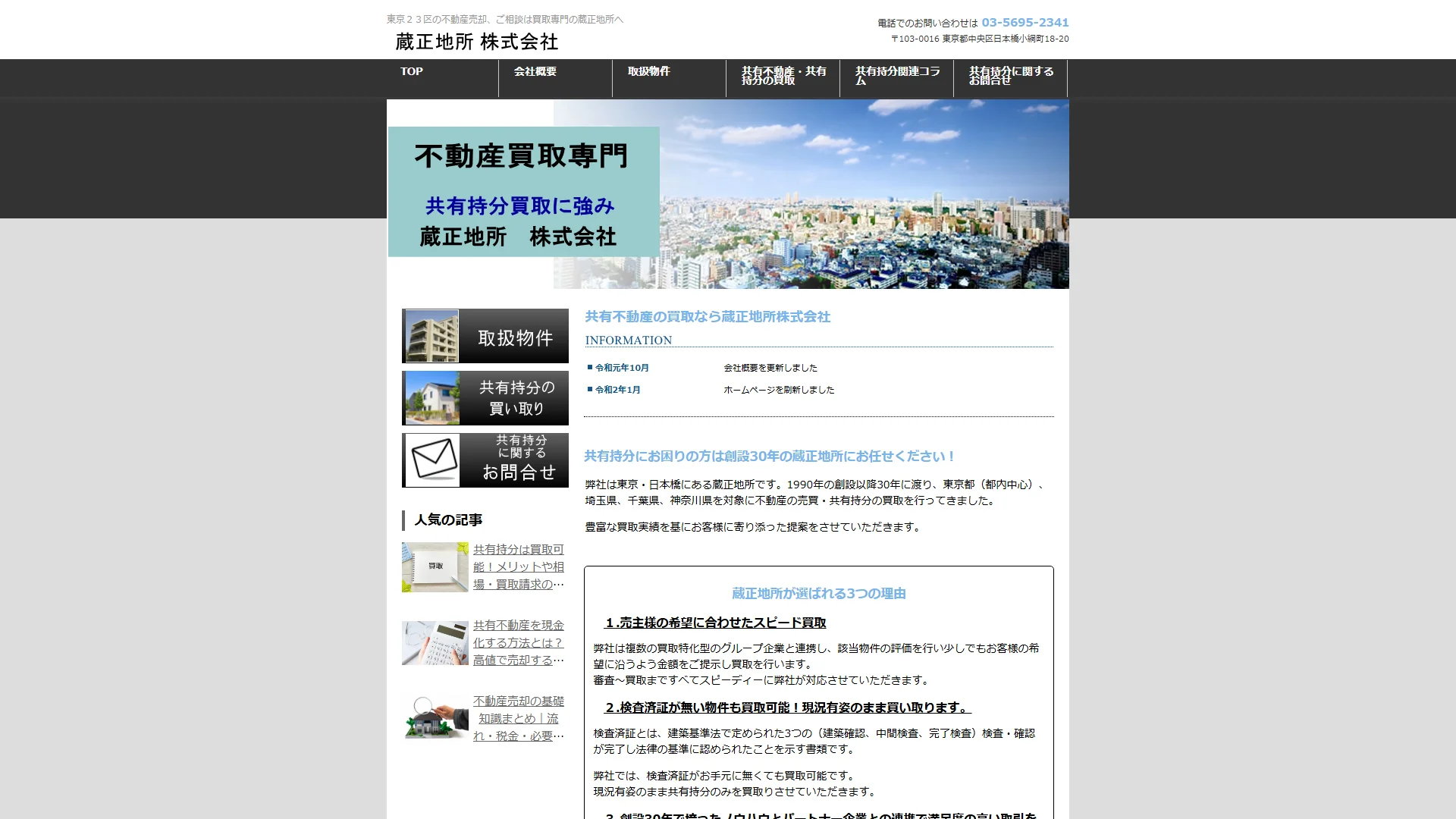Open 共有持分に関するお問合せ navigation item
The image size is (1456, 819).
pyautogui.click(x=1010, y=78)
